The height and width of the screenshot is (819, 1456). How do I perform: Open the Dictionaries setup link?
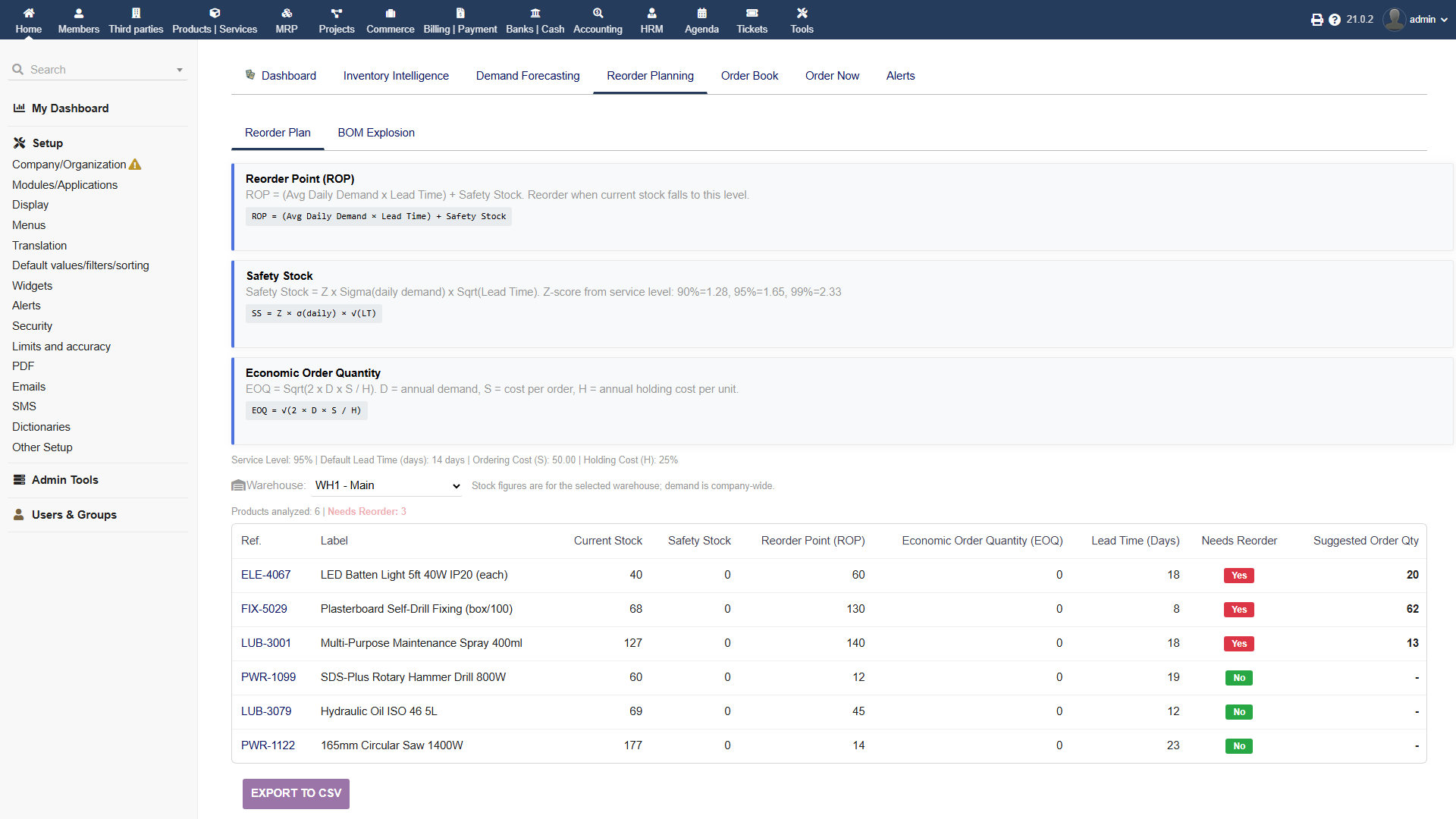[41, 427]
